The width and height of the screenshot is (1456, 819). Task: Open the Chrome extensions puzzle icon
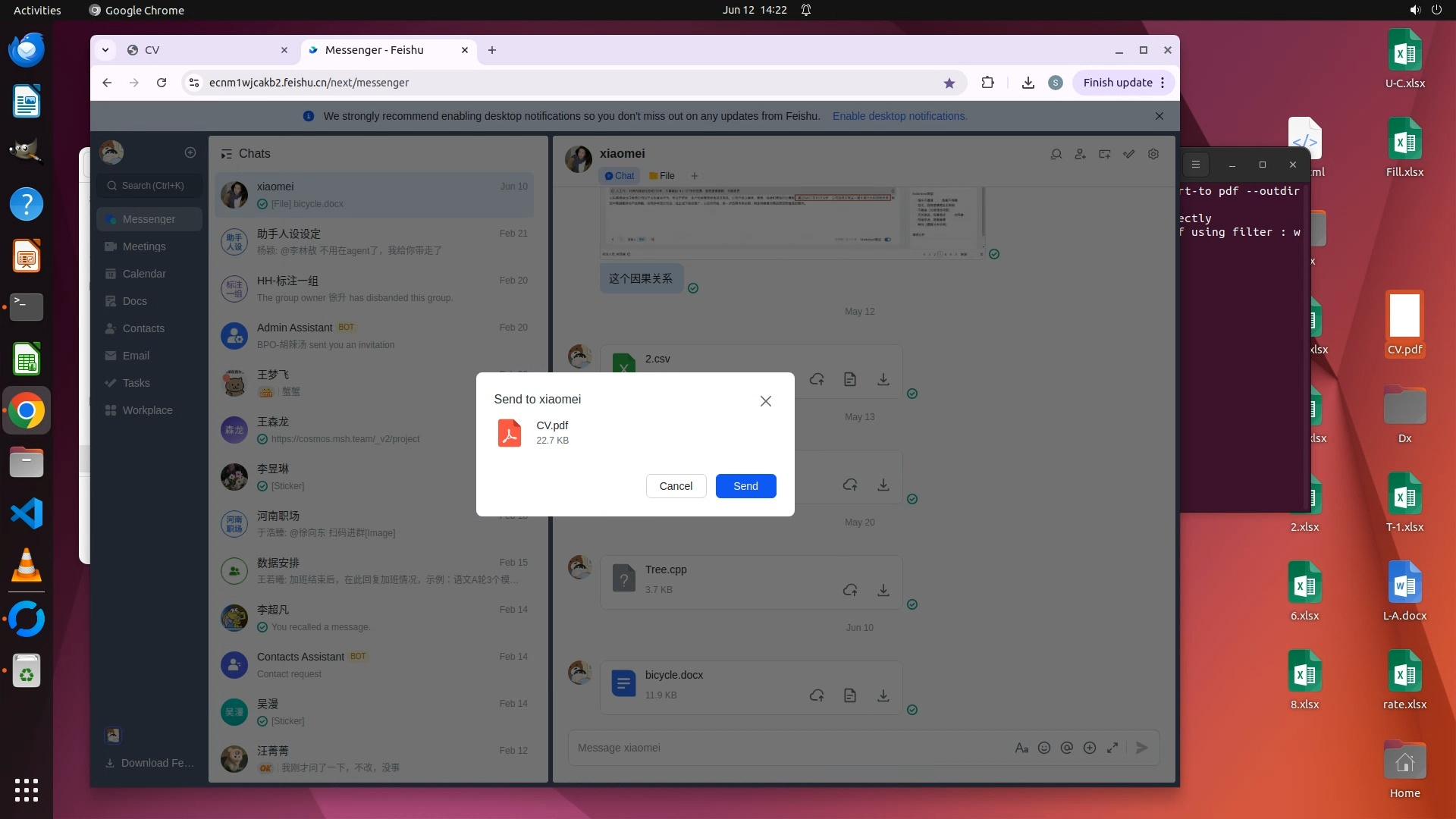pyautogui.click(x=987, y=83)
